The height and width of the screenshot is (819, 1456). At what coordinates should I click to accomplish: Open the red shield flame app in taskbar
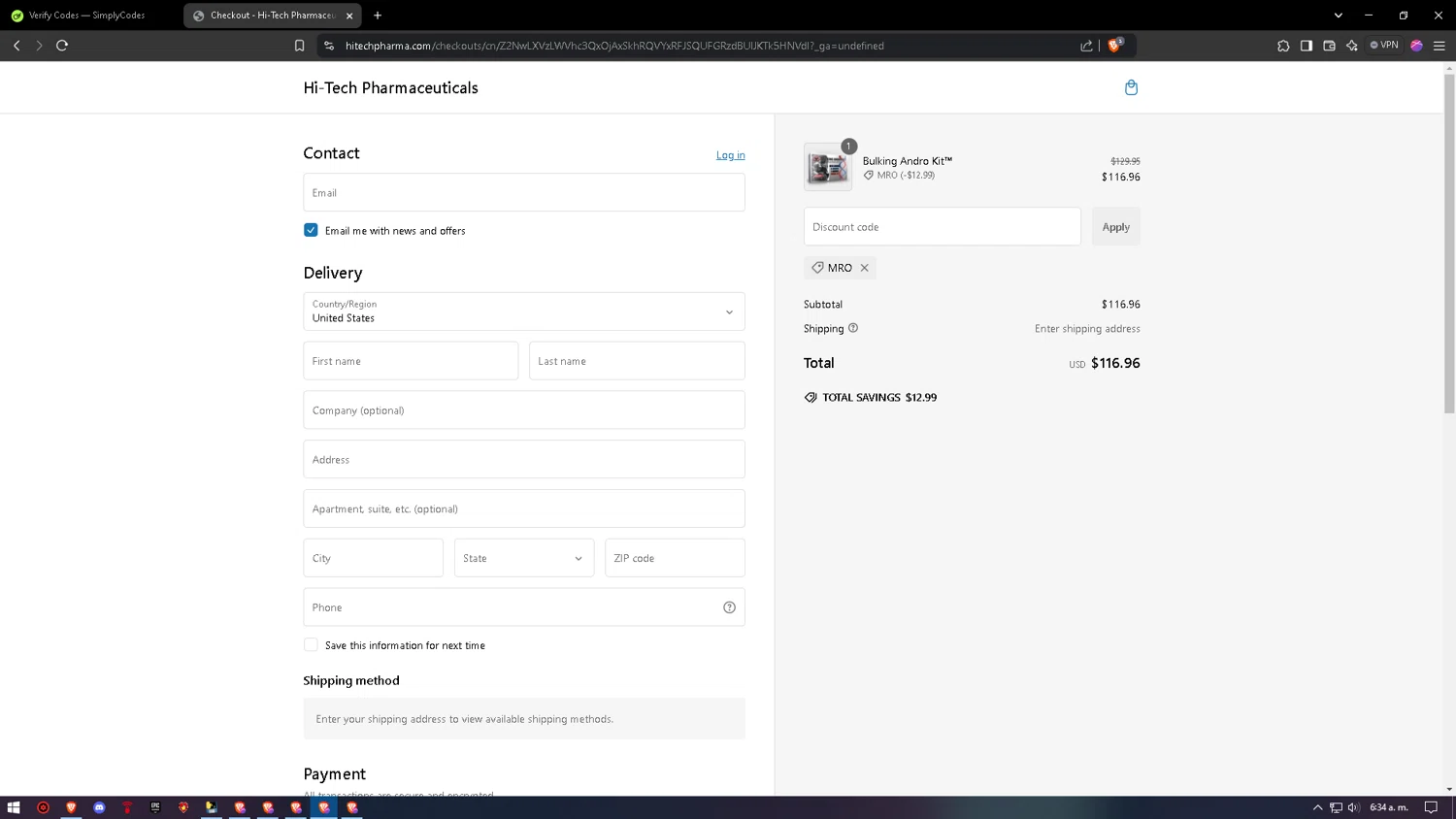tap(183, 807)
